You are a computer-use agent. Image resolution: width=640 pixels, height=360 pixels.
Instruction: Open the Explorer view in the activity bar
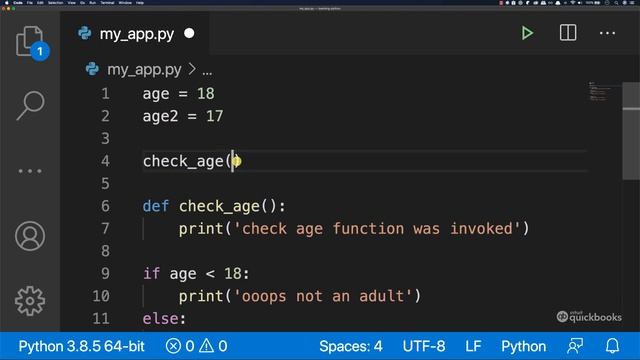30,41
